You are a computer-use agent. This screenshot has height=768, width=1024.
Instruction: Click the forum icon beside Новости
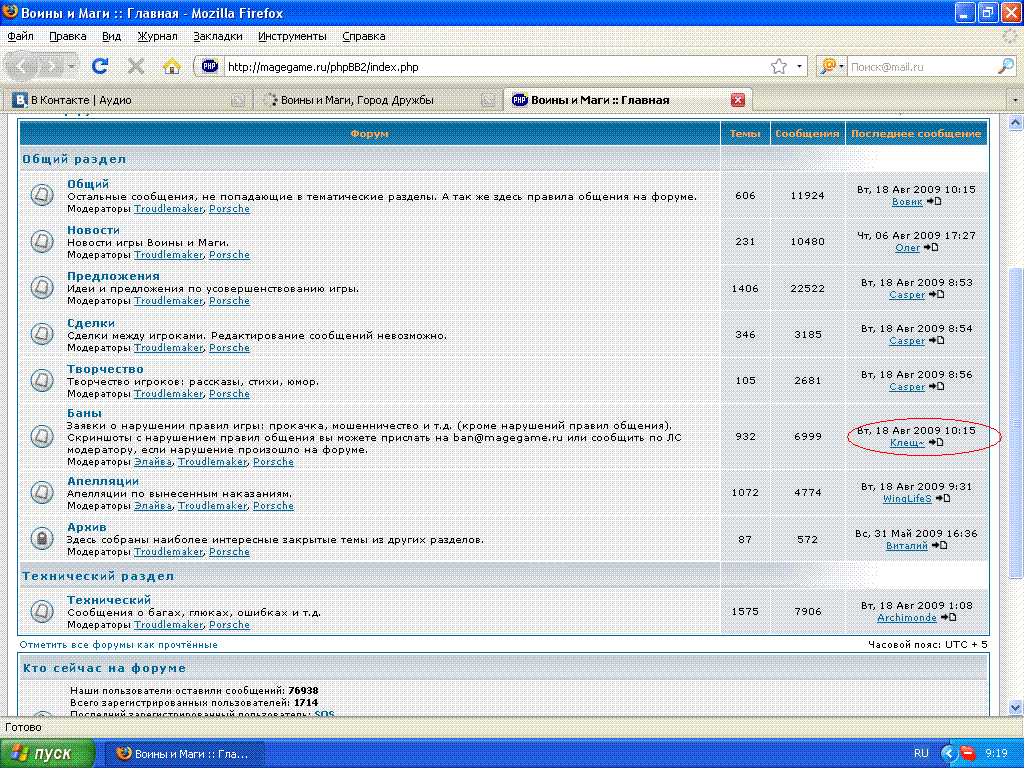(x=42, y=241)
